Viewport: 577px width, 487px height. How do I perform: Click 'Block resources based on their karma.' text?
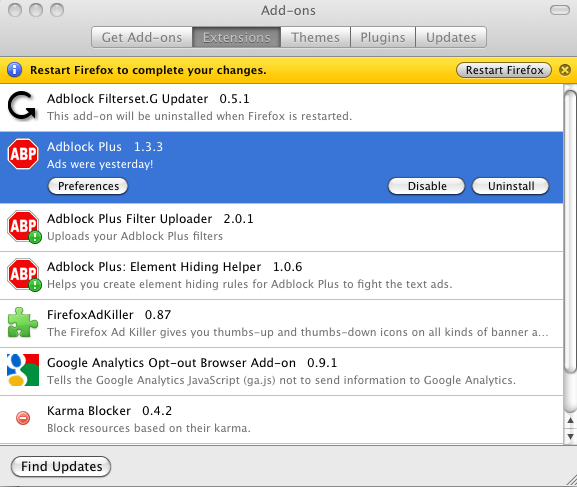coord(149,428)
